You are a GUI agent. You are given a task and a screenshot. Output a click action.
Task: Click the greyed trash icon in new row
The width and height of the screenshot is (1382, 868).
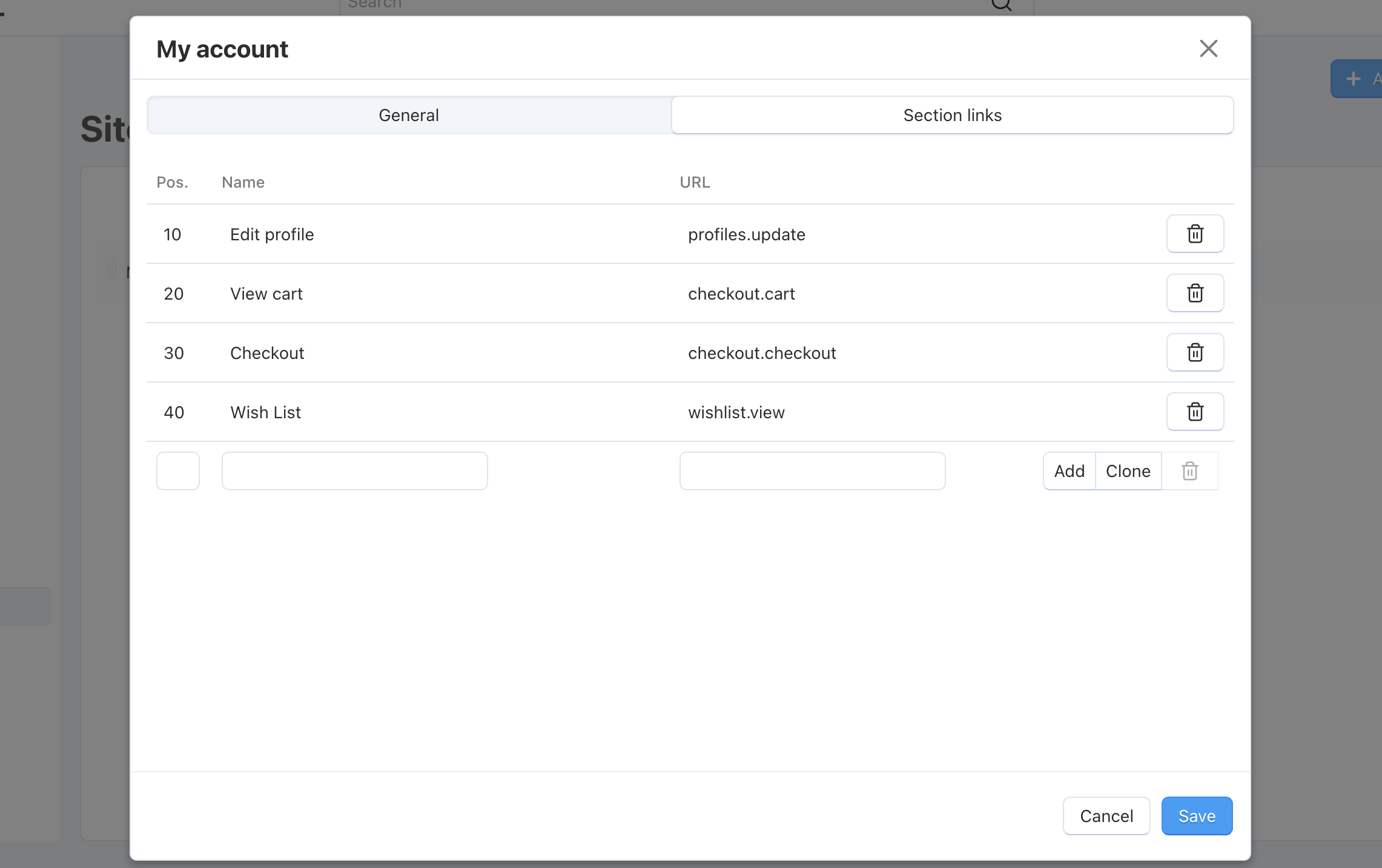tap(1190, 471)
